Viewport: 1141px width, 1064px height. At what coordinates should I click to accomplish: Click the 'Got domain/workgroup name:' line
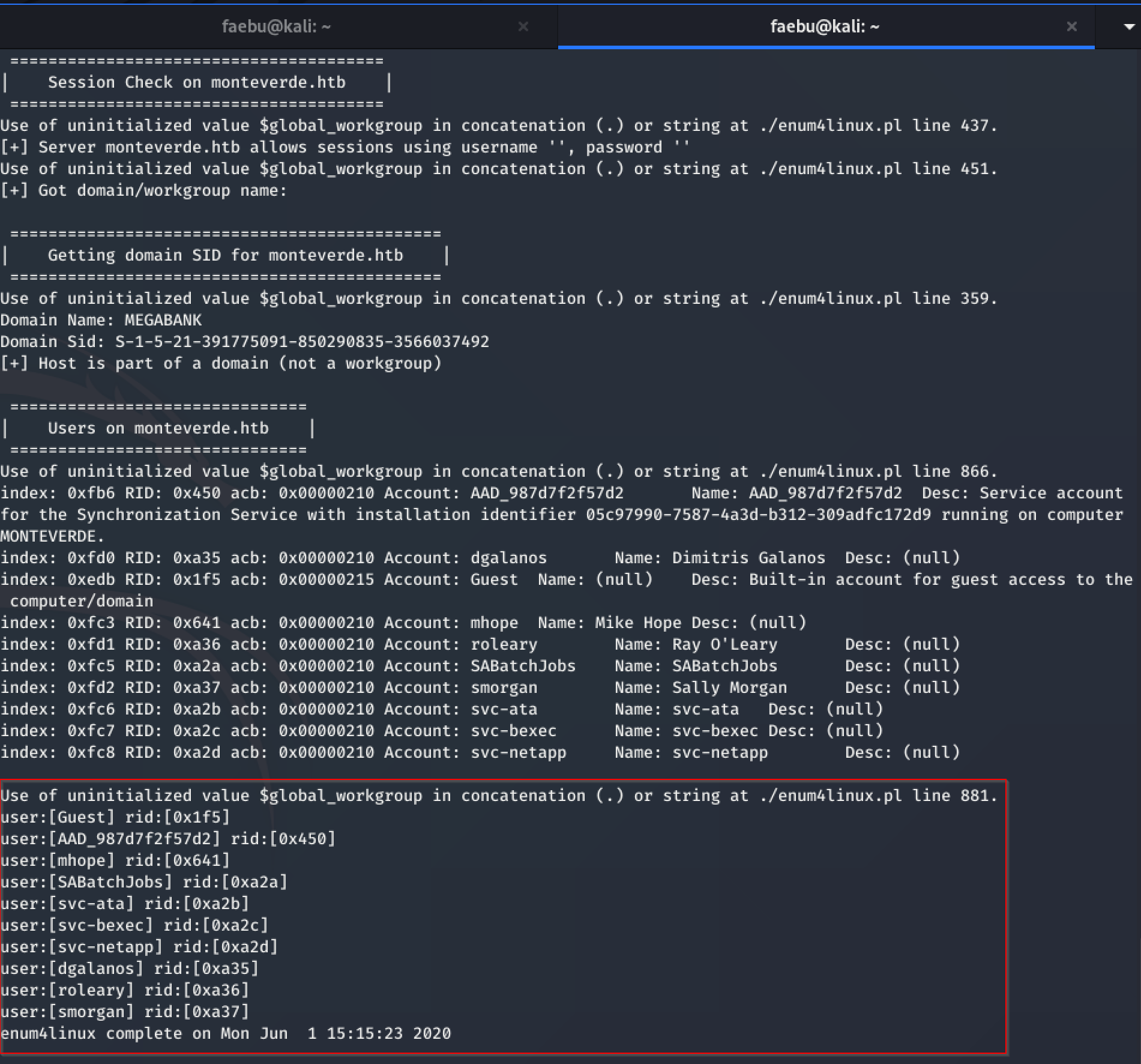144,190
